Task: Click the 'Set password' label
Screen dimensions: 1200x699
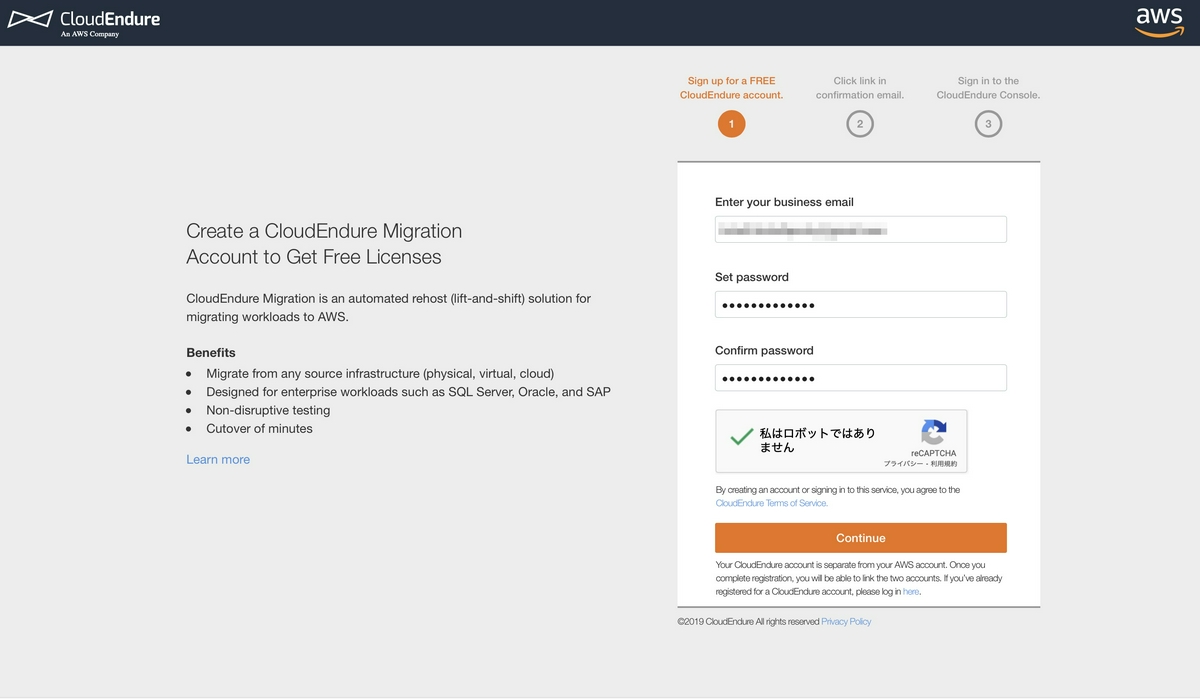Action: 752,277
